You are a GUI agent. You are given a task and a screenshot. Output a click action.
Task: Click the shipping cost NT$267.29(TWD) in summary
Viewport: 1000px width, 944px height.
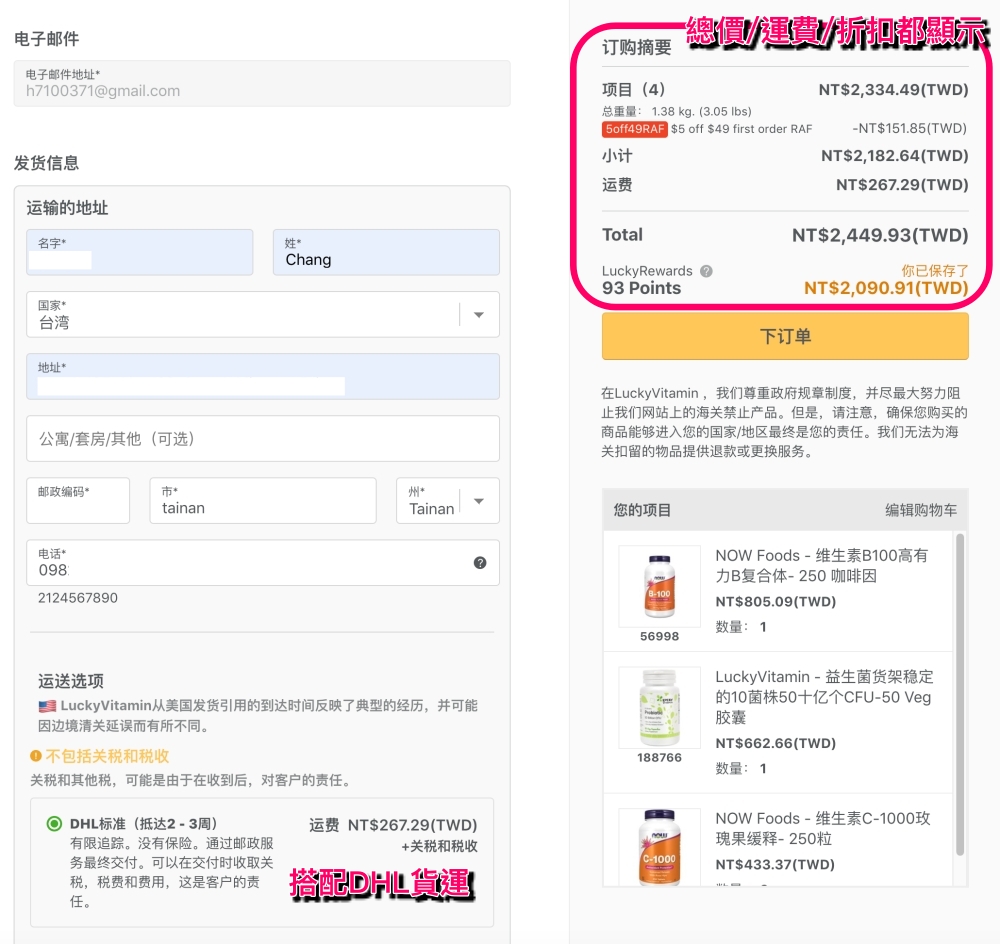(902, 185)
